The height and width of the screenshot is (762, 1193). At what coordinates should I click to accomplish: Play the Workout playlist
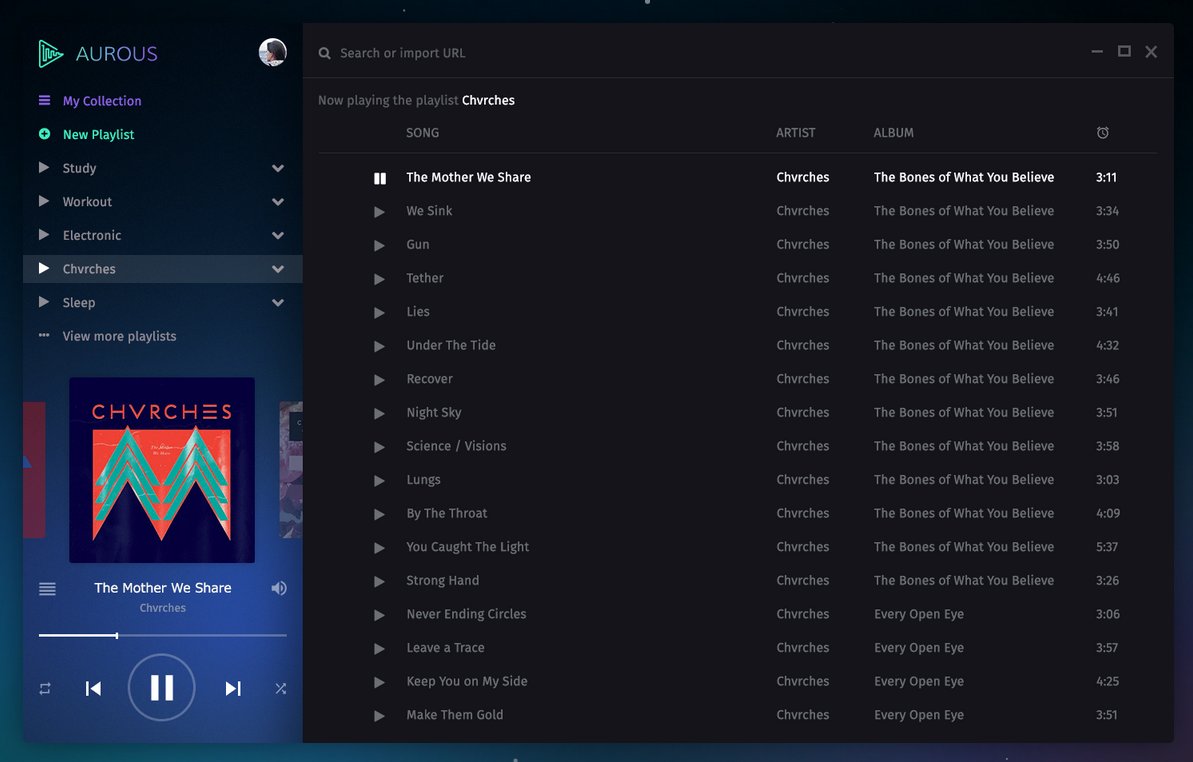coord(44,201)
